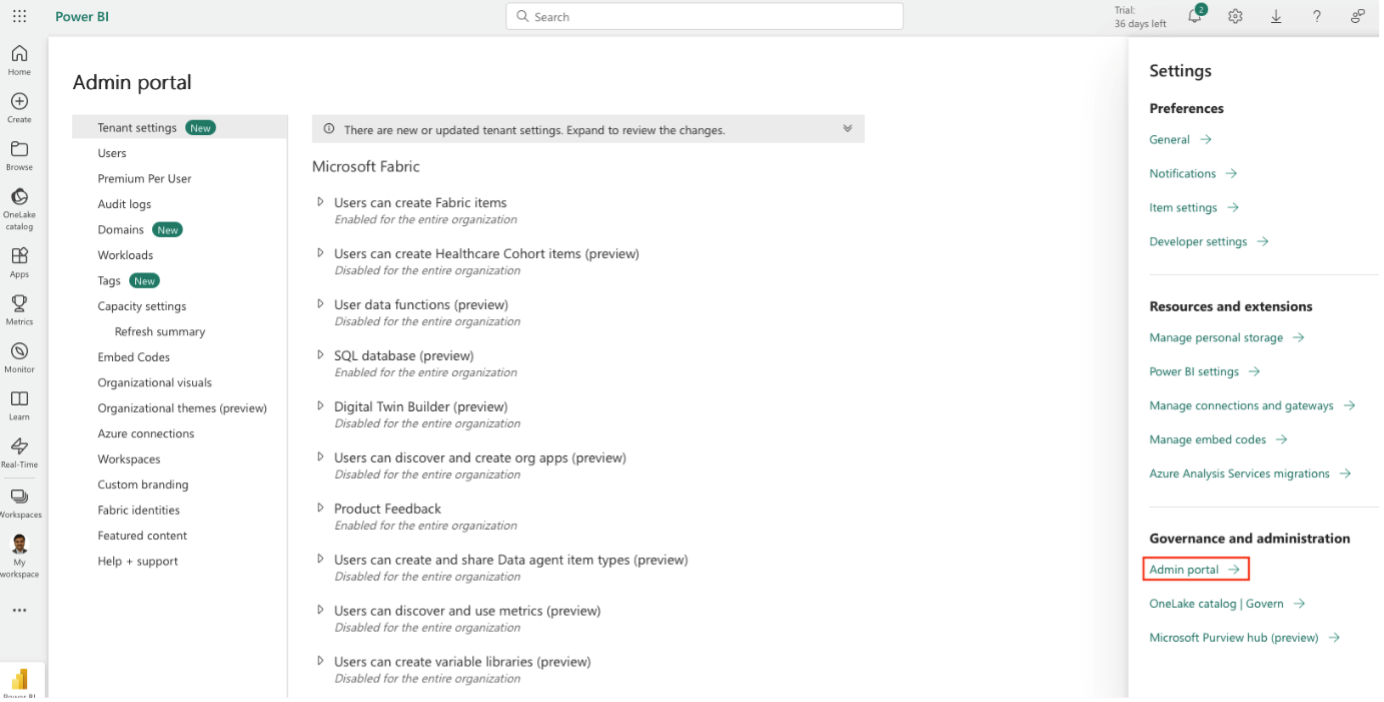
Task: Collapse the tenant settings changes banner chevron
Action: pyautogui.click(x=847, y=129)
